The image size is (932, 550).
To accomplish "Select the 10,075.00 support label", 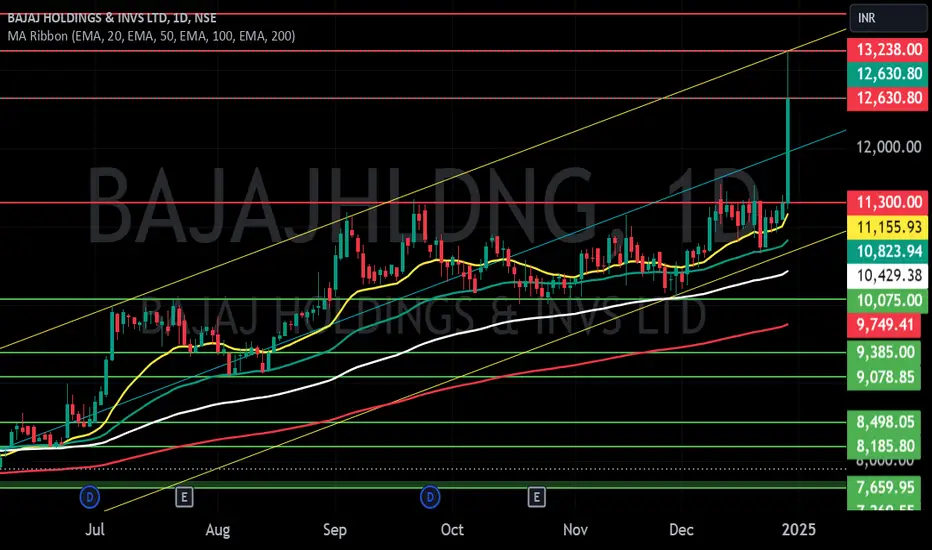I will click(887, 300).
